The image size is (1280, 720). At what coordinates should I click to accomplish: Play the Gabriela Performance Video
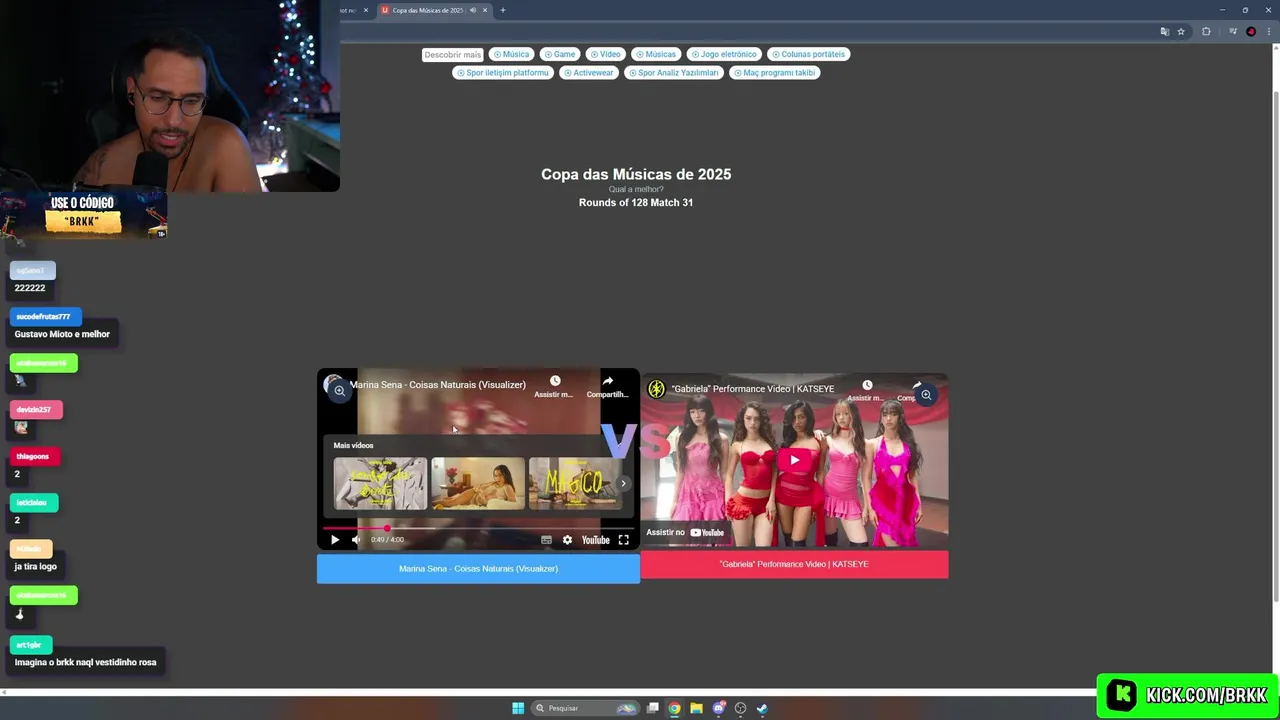(794, 460)
